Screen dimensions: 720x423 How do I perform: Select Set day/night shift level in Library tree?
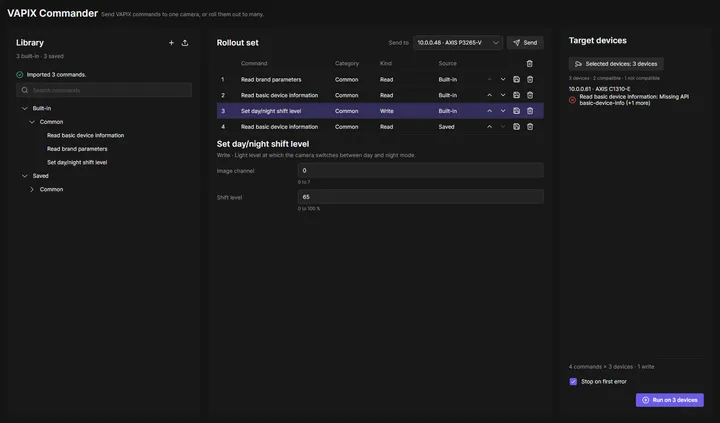coord(77,162)
